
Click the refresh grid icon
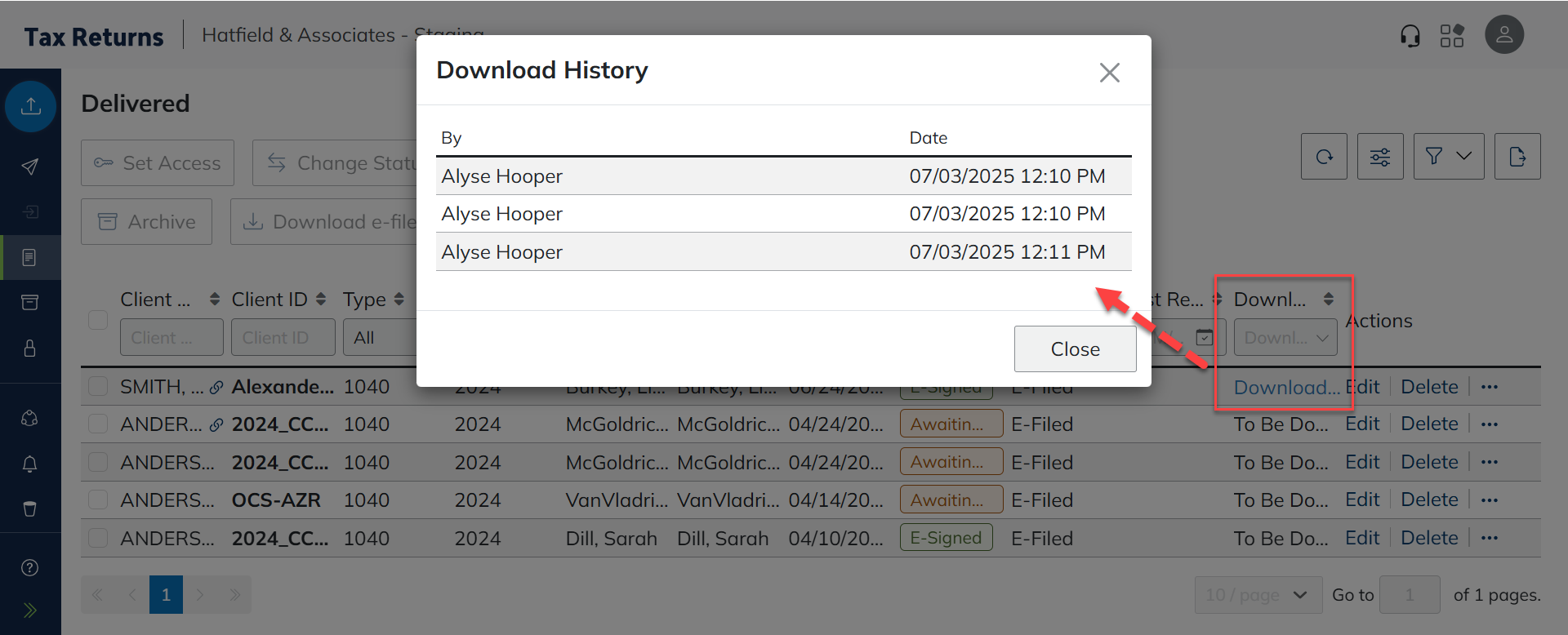(x=1324, y=157)
